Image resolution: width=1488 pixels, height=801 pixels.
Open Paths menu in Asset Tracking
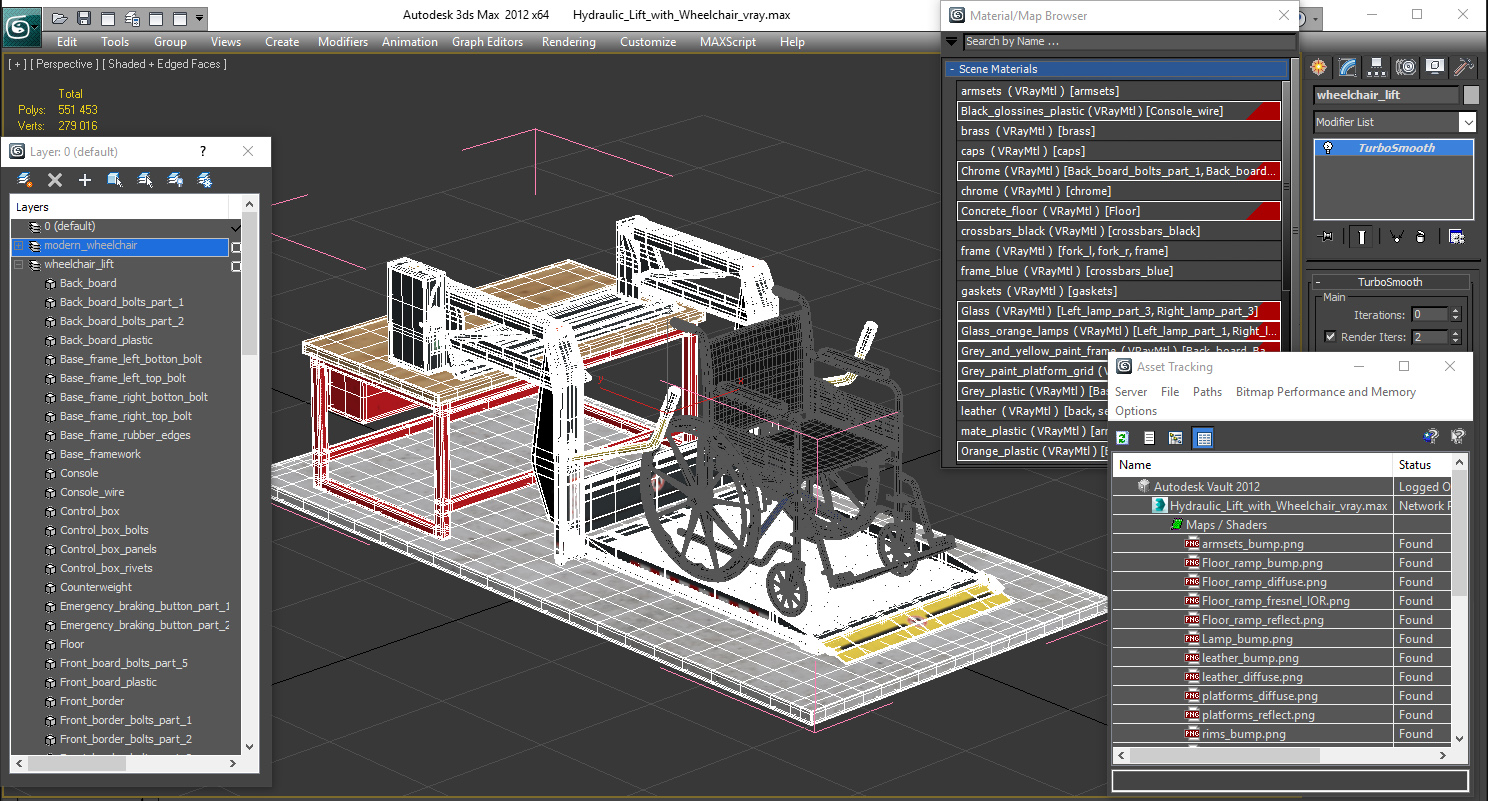(1207, 392)
